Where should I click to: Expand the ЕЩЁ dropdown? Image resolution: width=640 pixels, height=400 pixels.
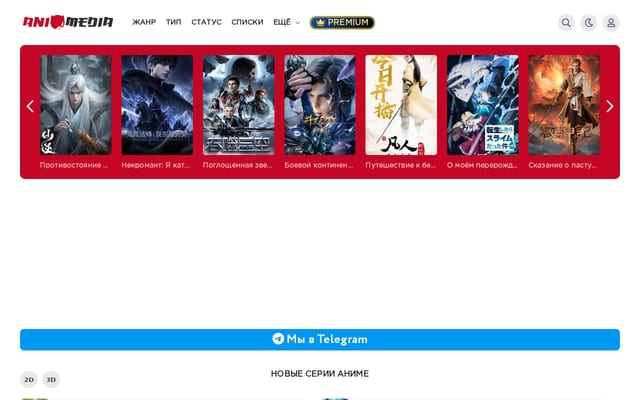(287, 22)
